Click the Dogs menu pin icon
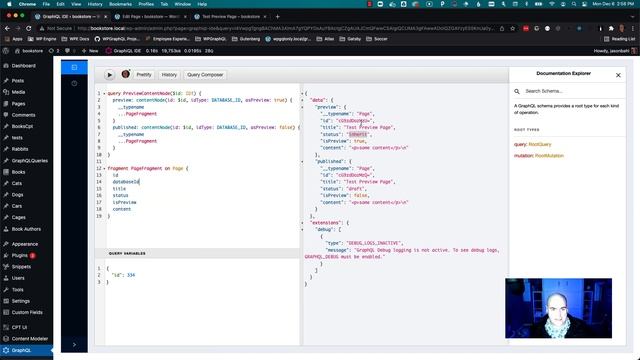 coord(6,195)
